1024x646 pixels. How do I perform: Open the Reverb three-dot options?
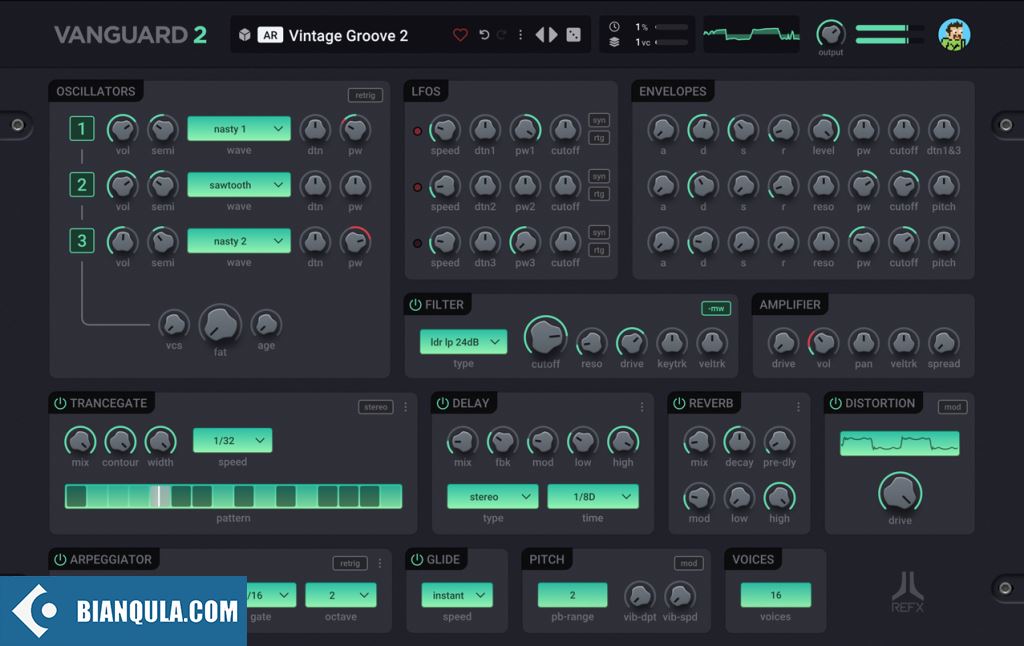[798, 407]
